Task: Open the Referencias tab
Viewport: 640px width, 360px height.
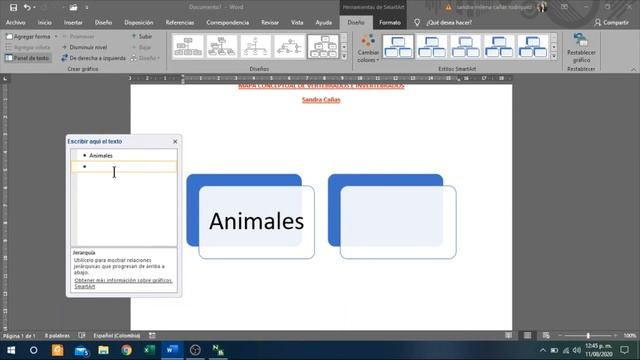Action: click(180, 22)
